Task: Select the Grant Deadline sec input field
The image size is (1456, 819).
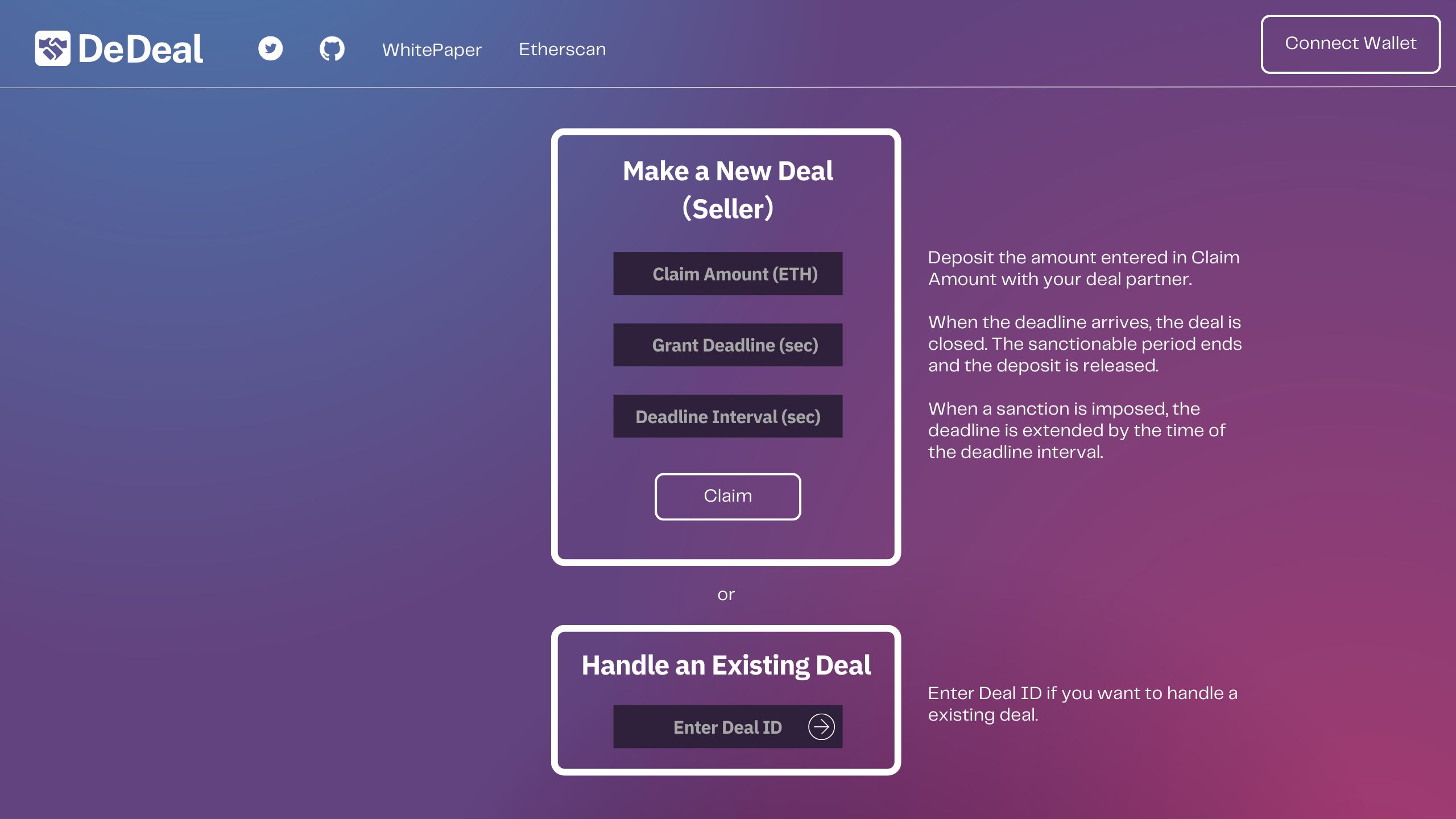Action: pyautogui.click(x=728, y=345)
